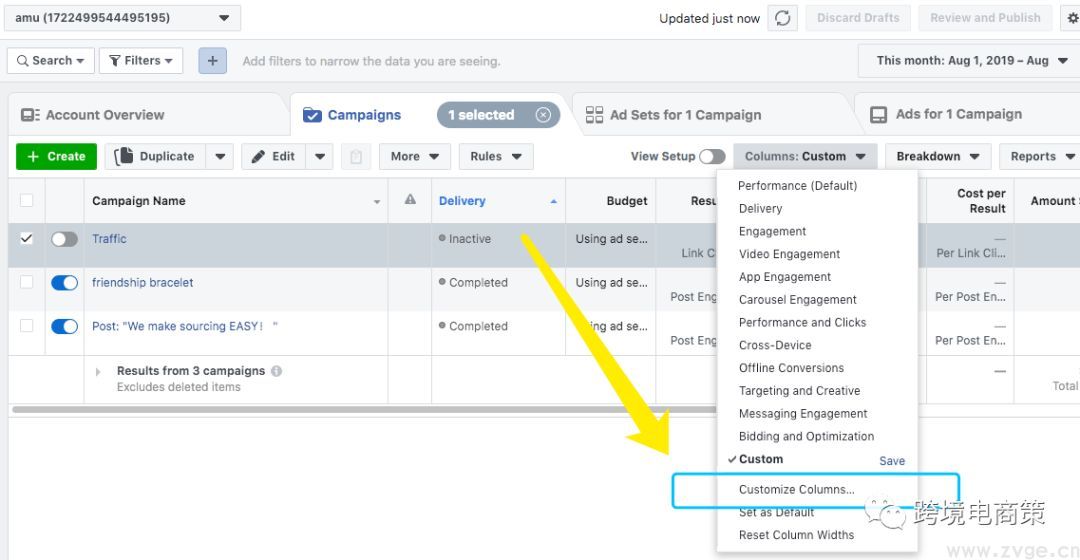The width and height of the screenshot is (1080, 560).
Task: Uncheck the Traffic campaign row checkbox
Action: tap(27, 239)
